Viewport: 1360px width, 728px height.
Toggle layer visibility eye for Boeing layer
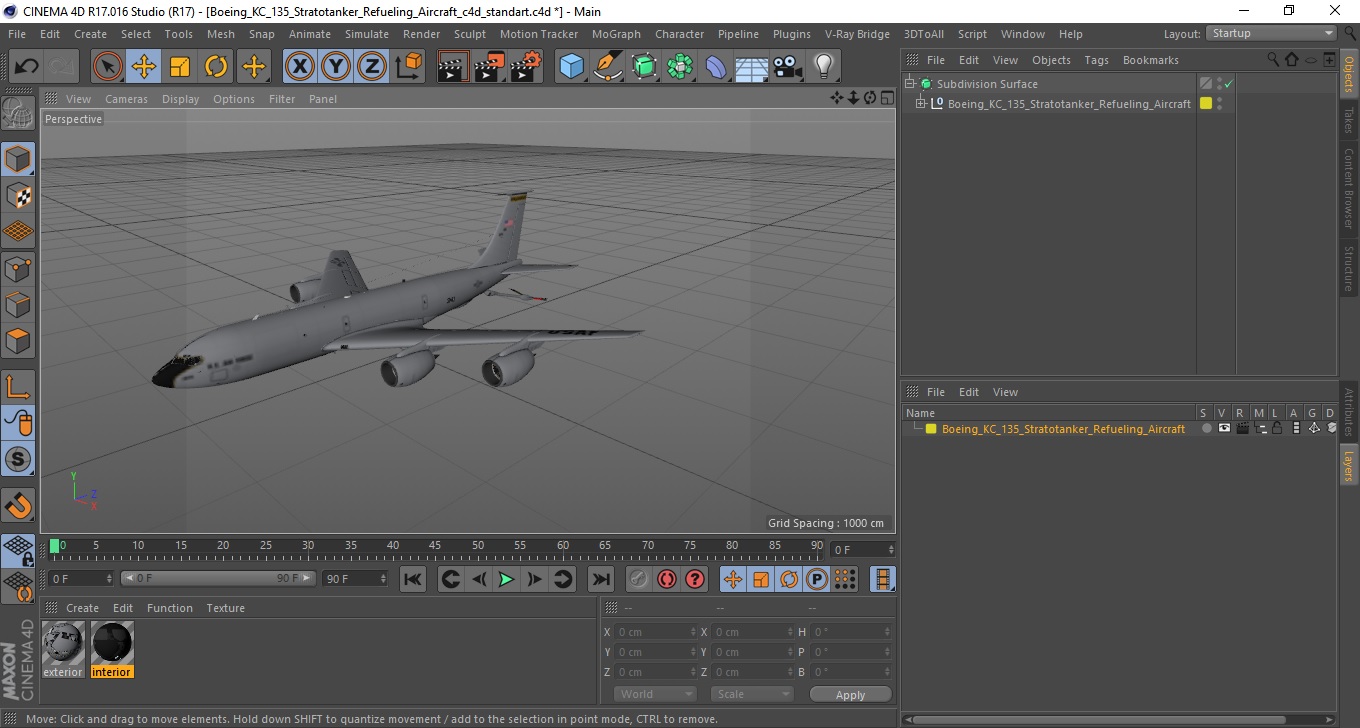(1224, 428)
